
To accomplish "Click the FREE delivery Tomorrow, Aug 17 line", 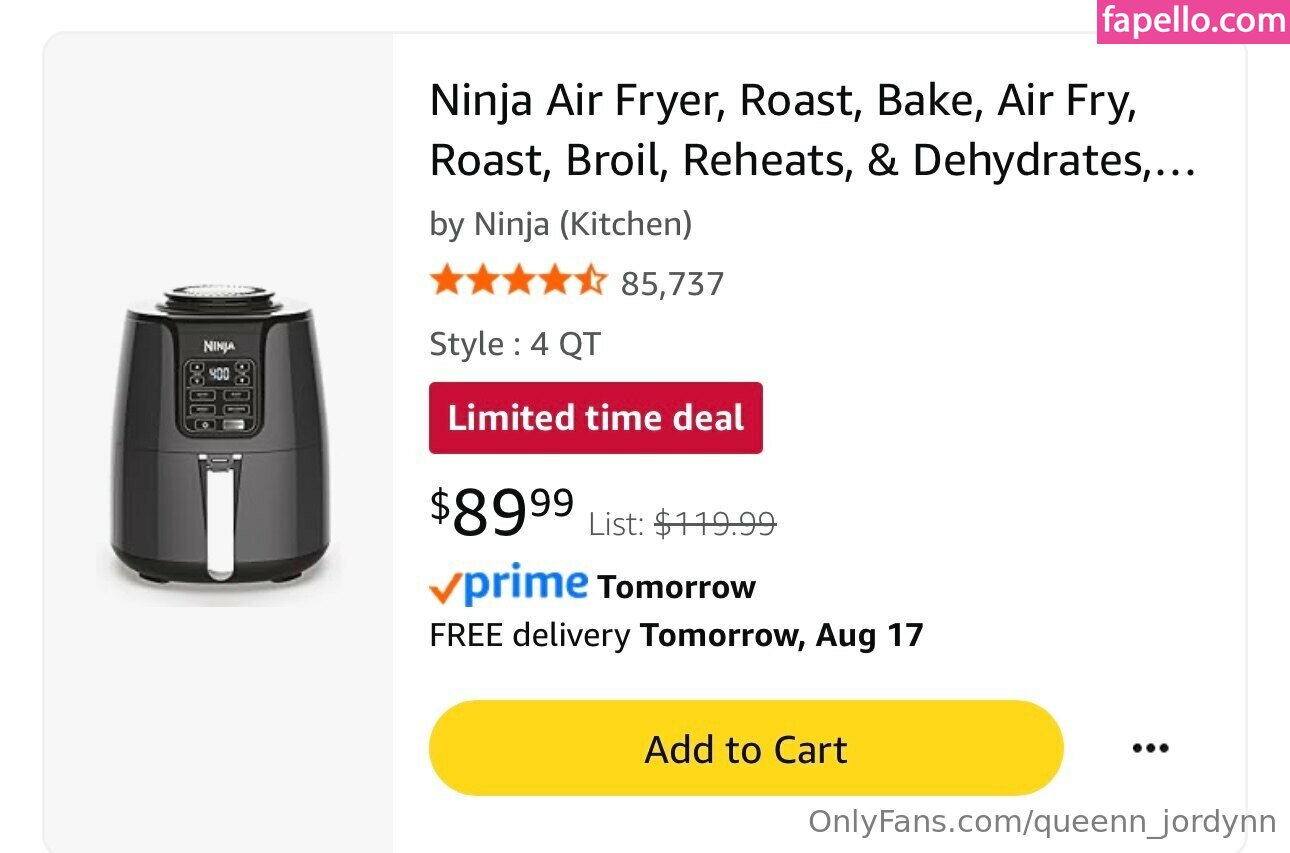I will pos(676,635).
